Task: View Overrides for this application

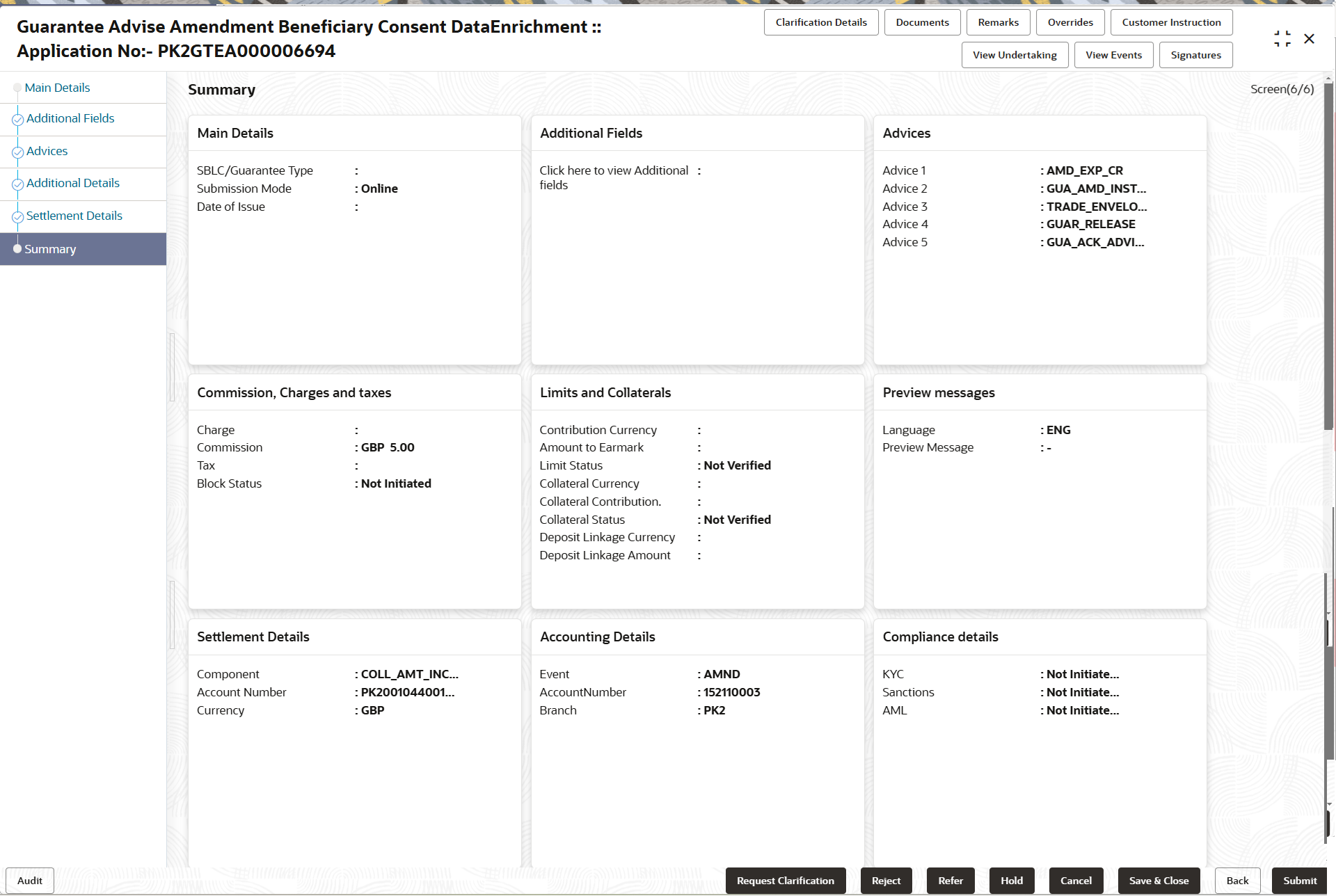Action: click(1070, 22)
